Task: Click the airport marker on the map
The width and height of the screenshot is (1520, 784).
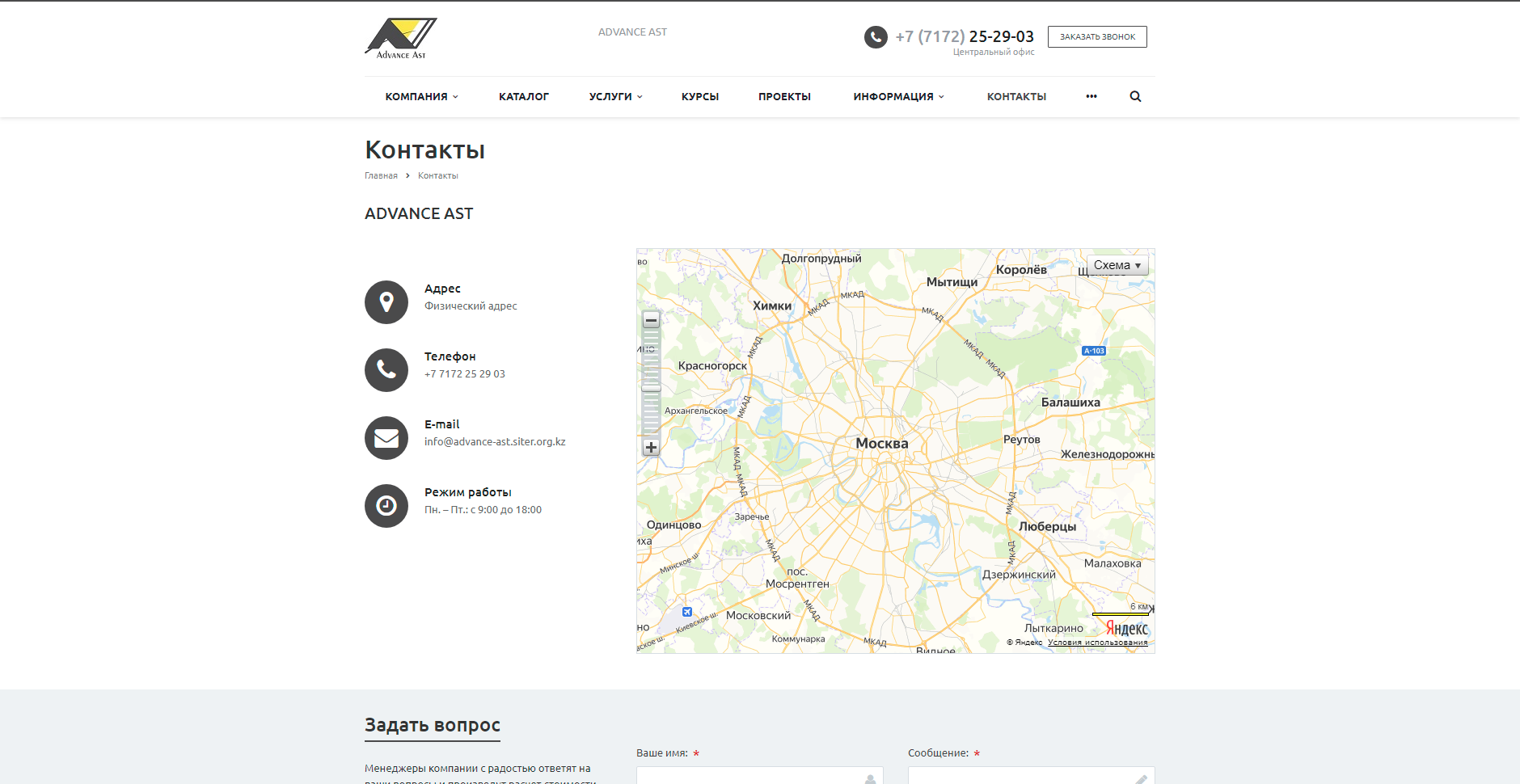Action: tap(687, 612)
